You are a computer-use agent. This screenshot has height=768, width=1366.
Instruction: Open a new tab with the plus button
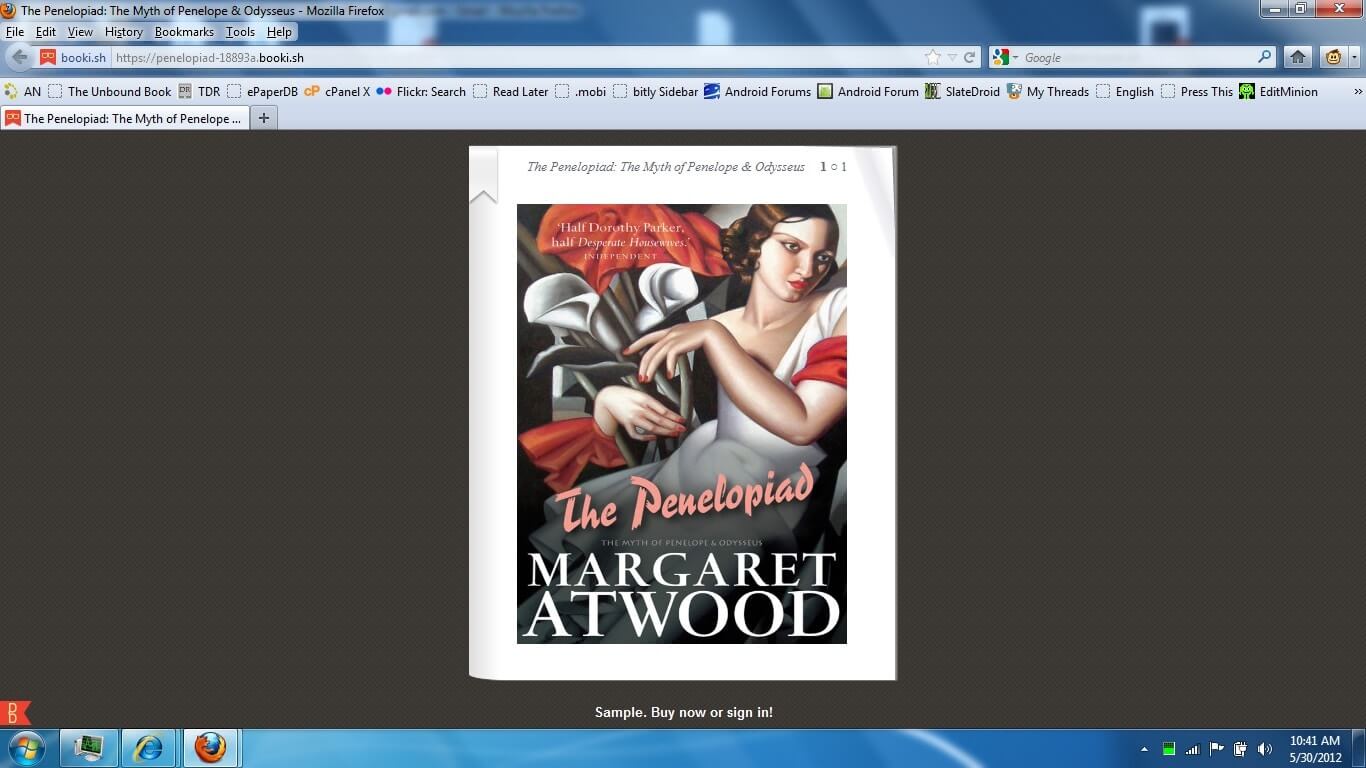pyautogui.click(x=264, y=118)
